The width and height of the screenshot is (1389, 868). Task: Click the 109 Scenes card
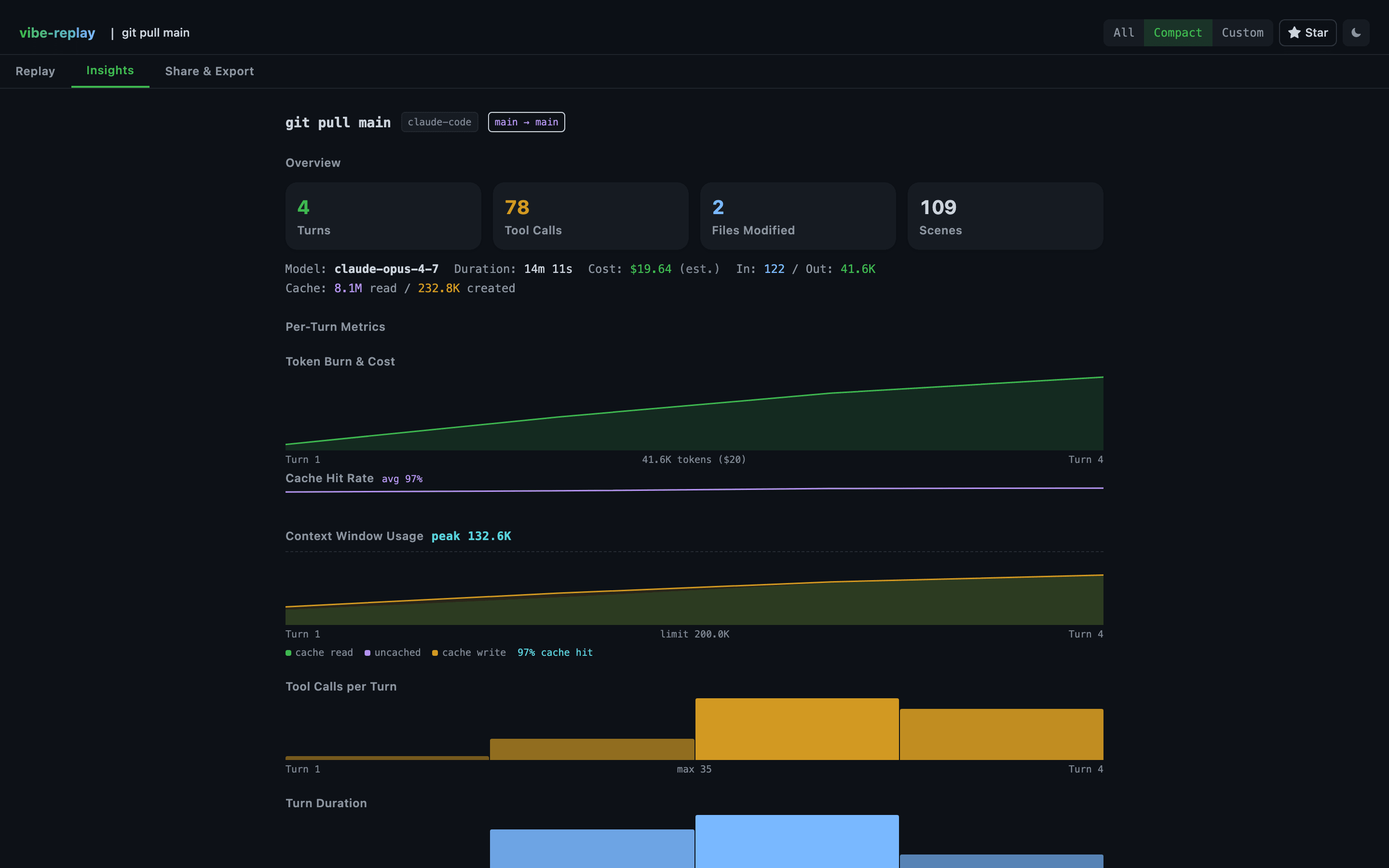click(1005, 216)
